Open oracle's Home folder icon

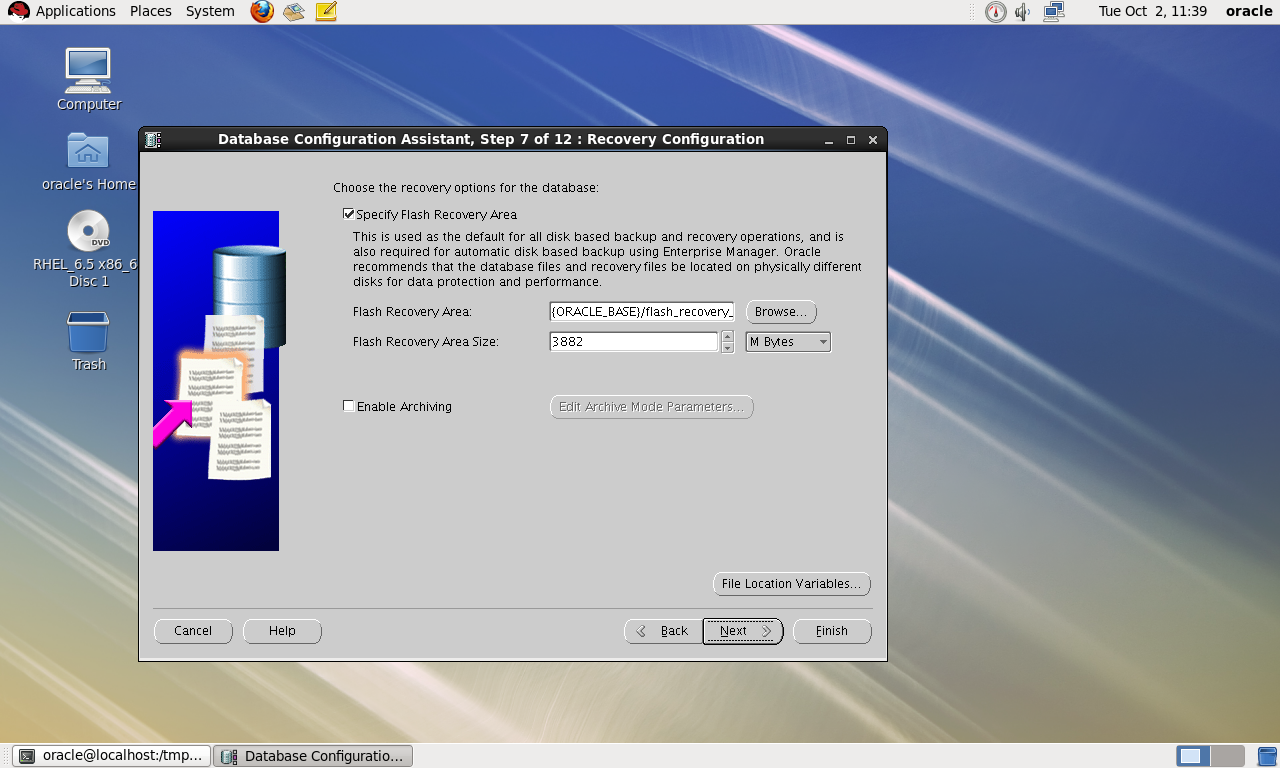click(x=88, y=150)
